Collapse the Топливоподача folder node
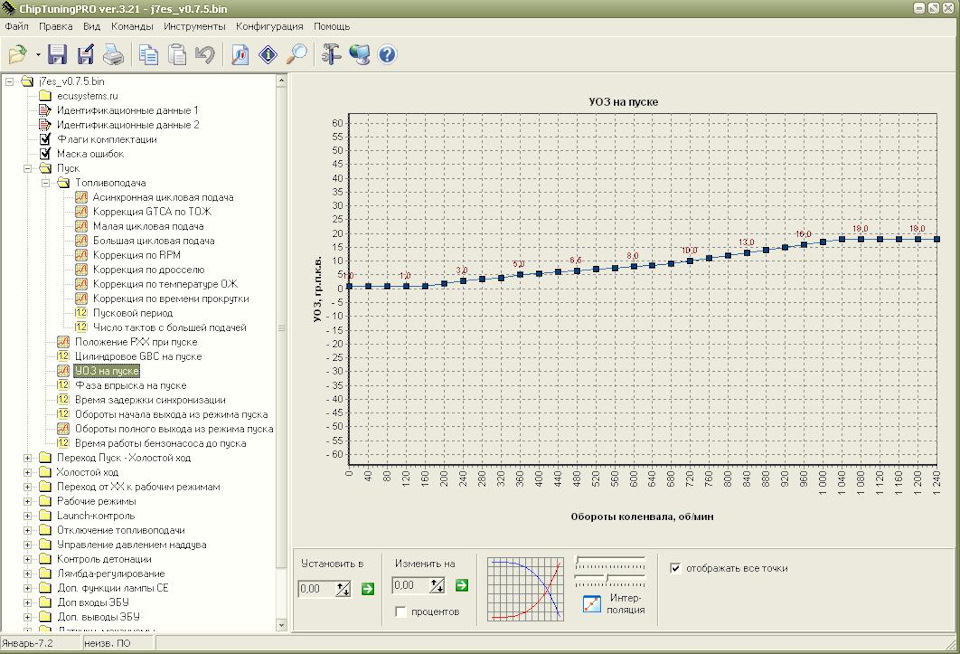 pyautogui.click(x=46, y=183)
